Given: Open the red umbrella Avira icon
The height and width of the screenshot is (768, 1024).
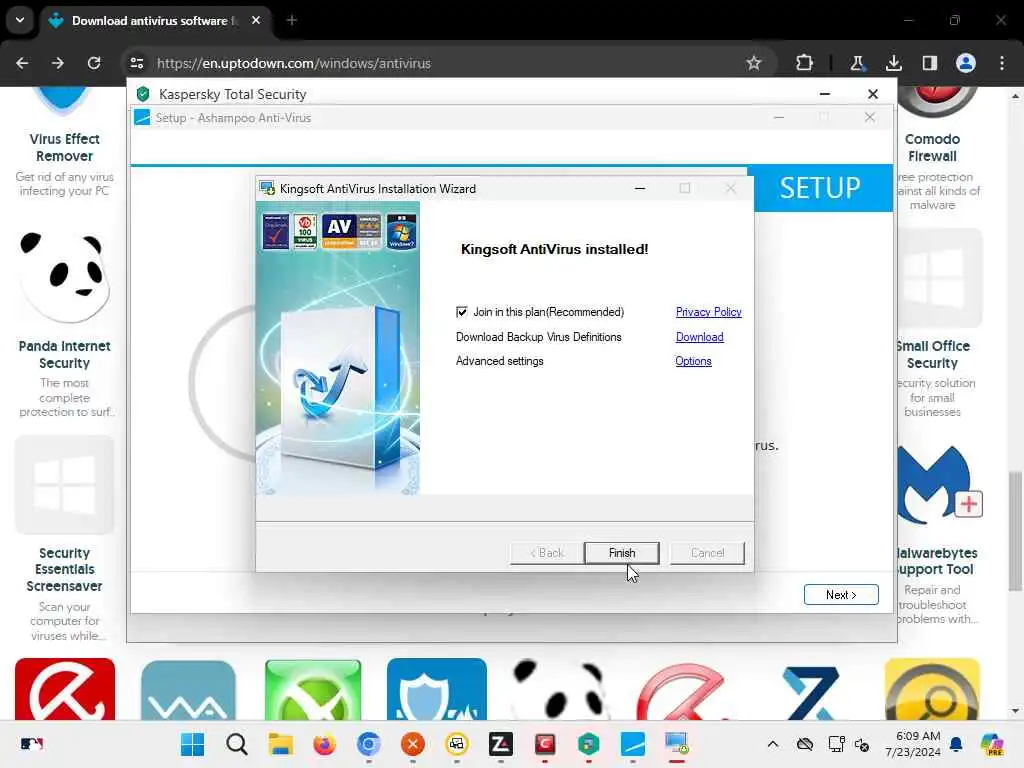Looking at the screenshot, I should pyautogui.click(x=65, y=689).
